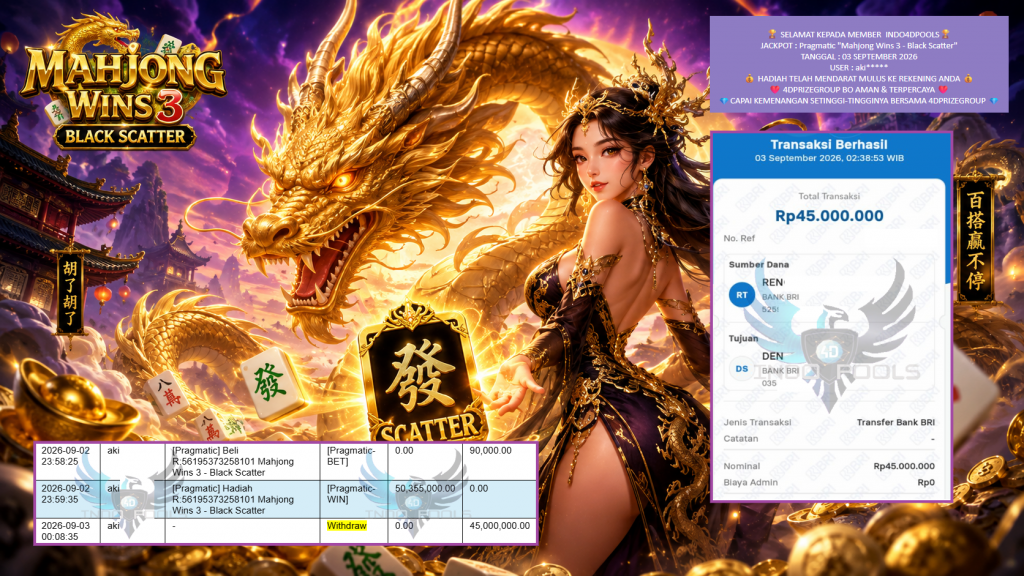Viewport: 1024px width, 576px height.
Task: Click the Catatan label
Action: coord(741,439)
